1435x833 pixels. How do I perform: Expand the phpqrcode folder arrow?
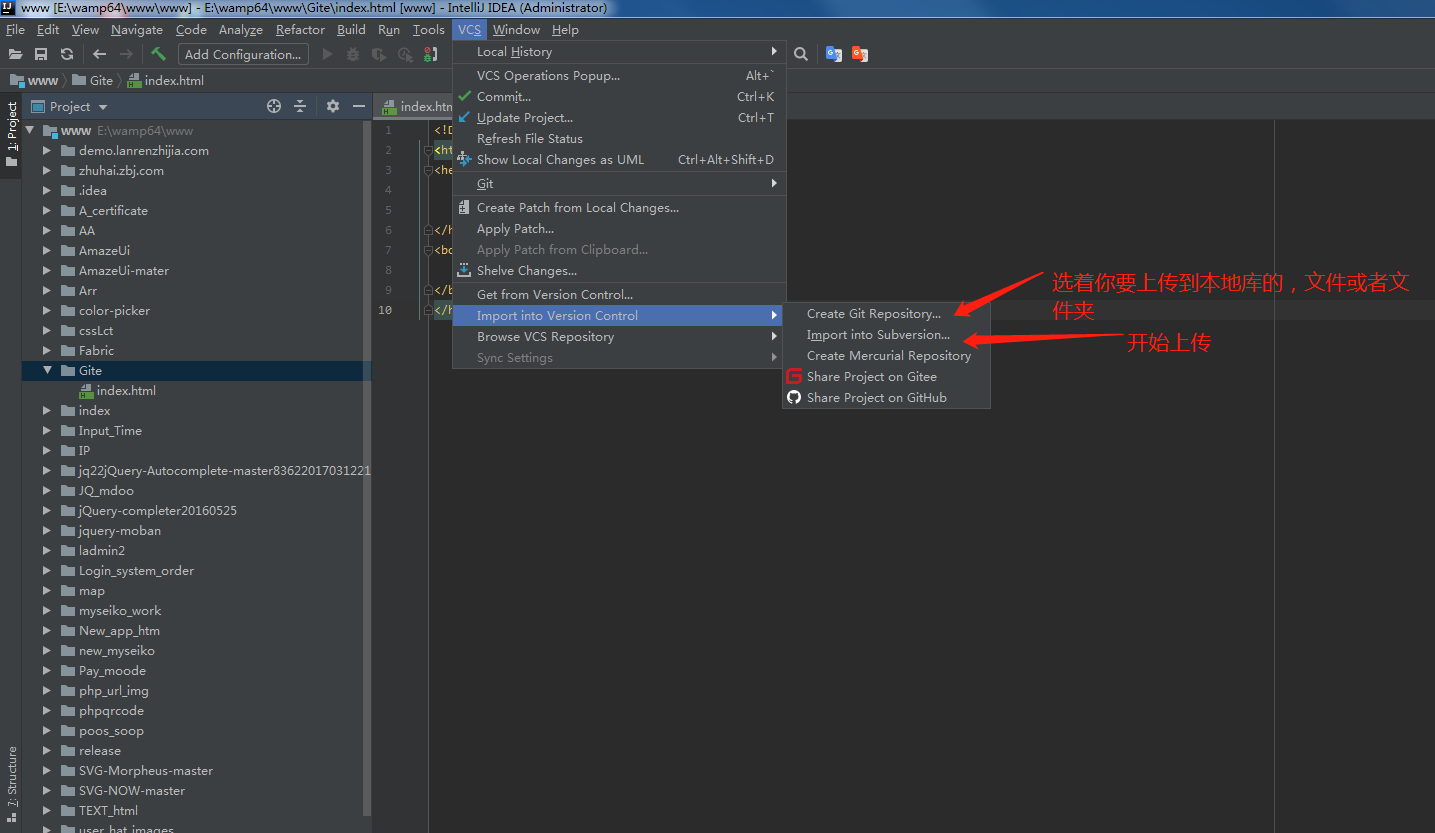tap(47, 710)
